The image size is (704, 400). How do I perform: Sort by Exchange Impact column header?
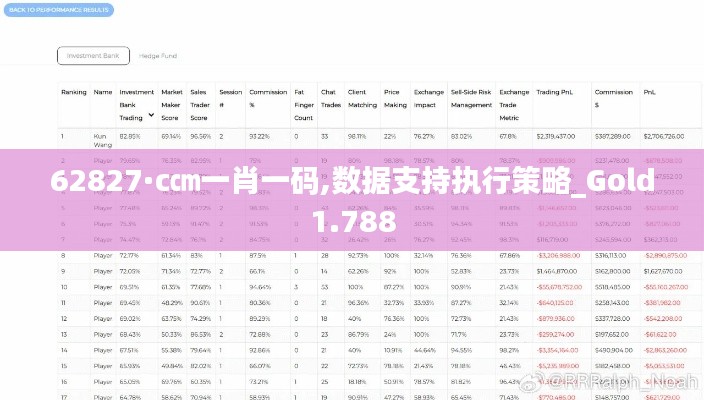click(427, 98)
